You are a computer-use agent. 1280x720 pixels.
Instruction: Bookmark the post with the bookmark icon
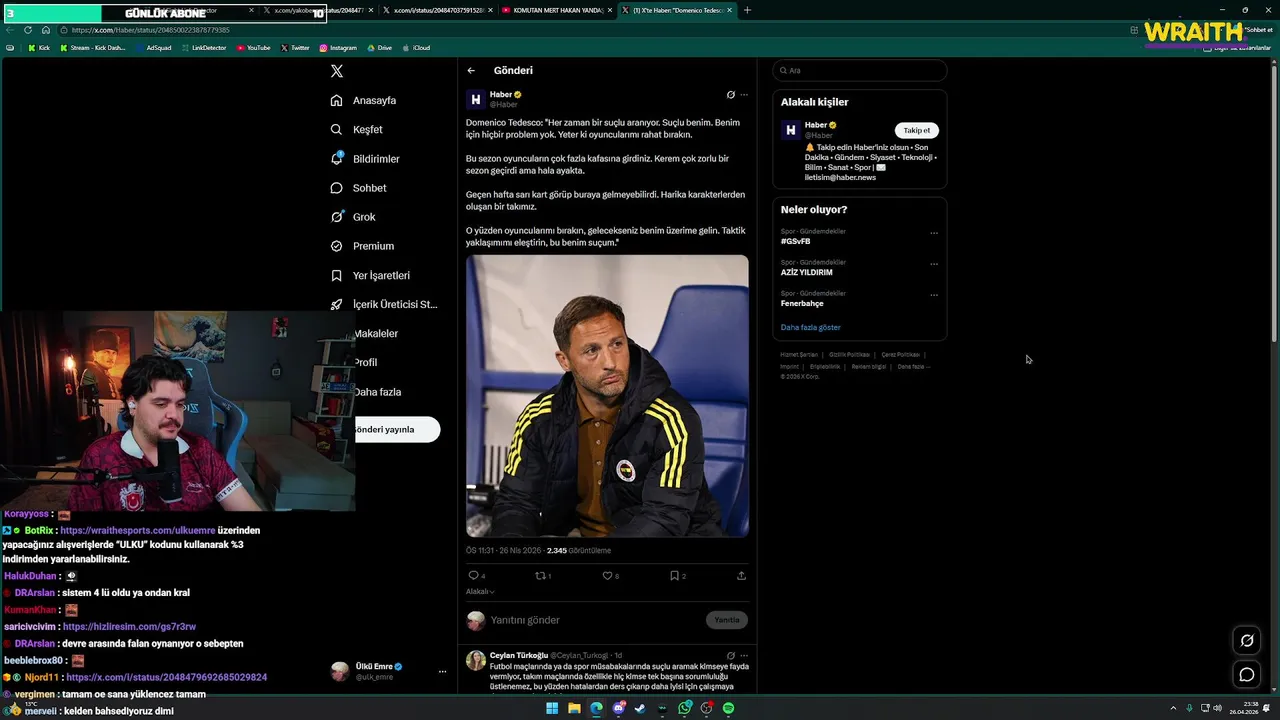click(675, 575)
